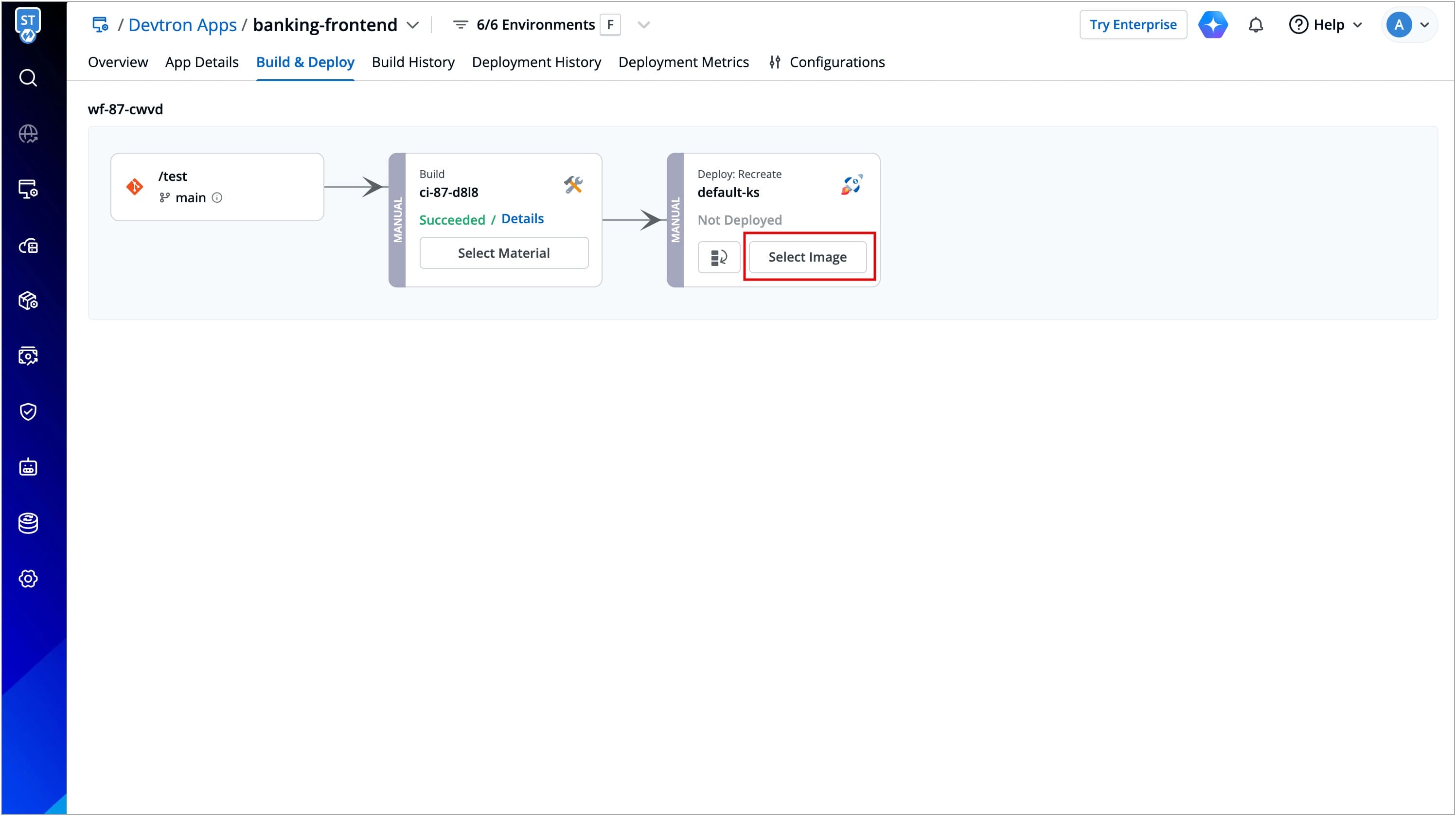Click the /test main source node card
Viewport: 1456px width, 816px height.
pyautogui.click(x=217, y=187)
